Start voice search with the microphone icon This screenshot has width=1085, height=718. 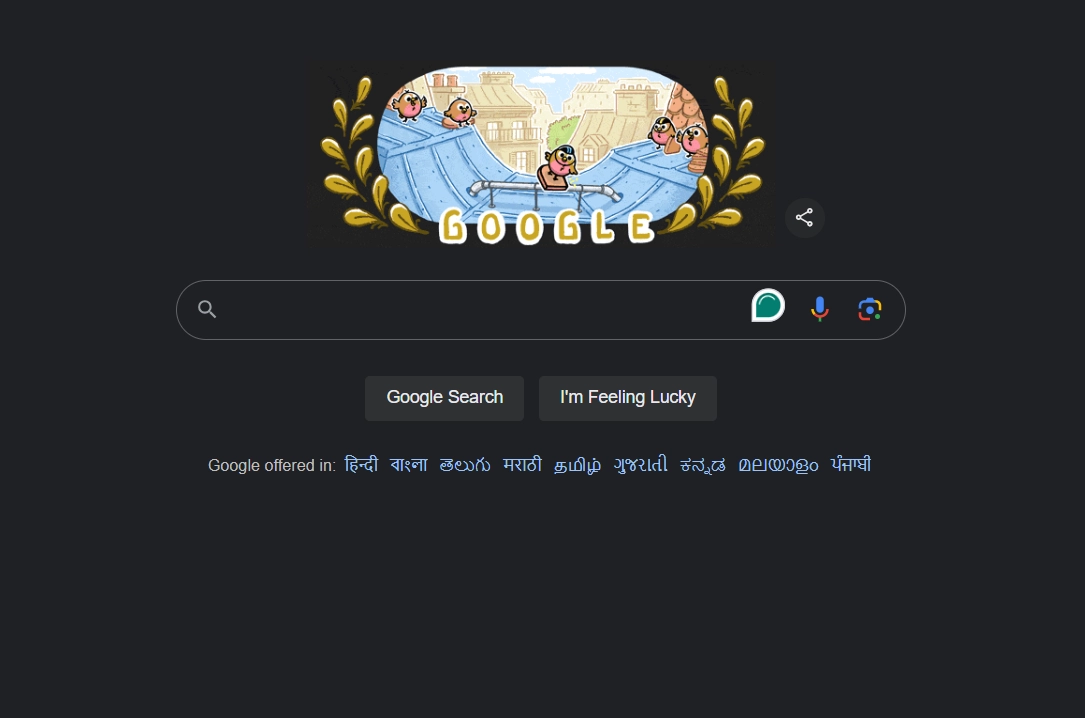tap(819, 309)
